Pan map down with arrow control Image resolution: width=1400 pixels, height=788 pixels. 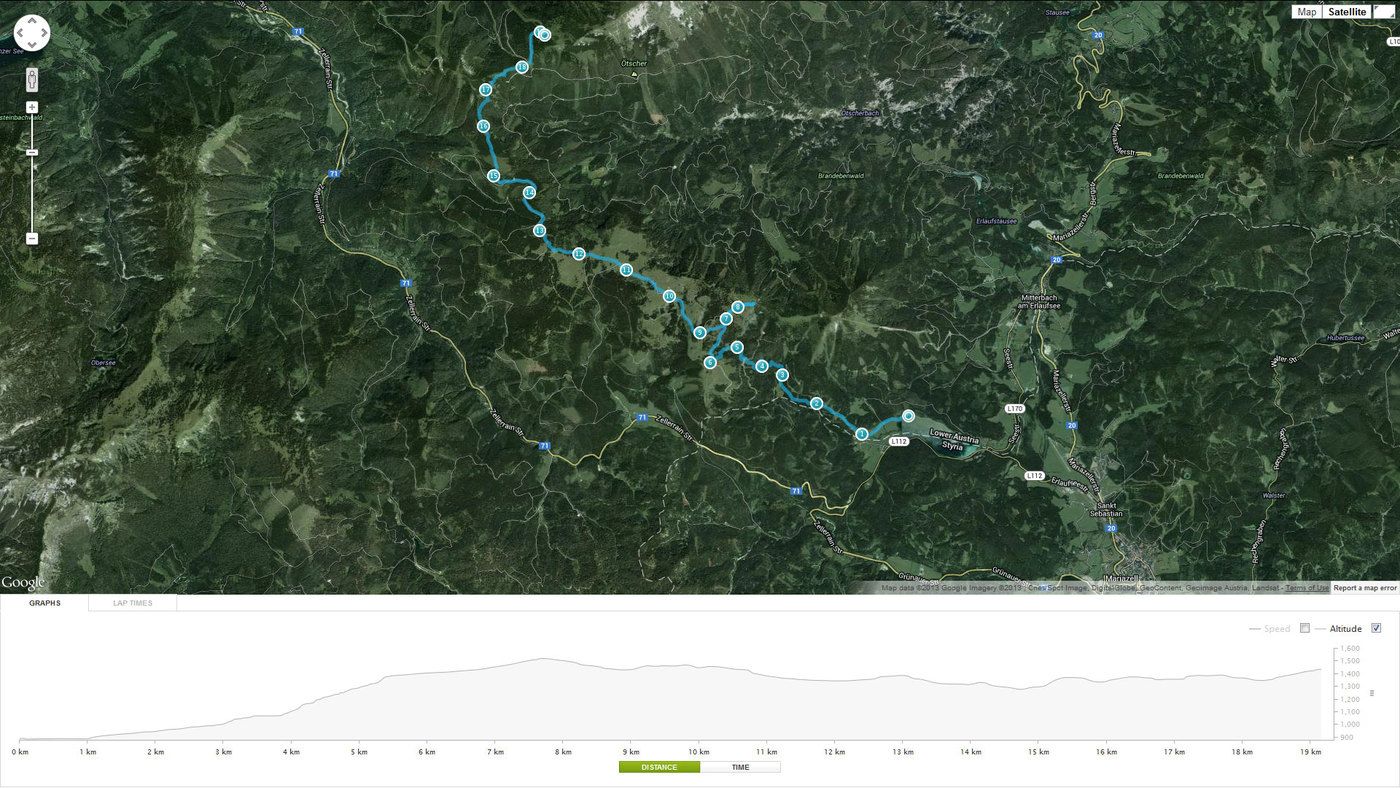click(32, 45)
